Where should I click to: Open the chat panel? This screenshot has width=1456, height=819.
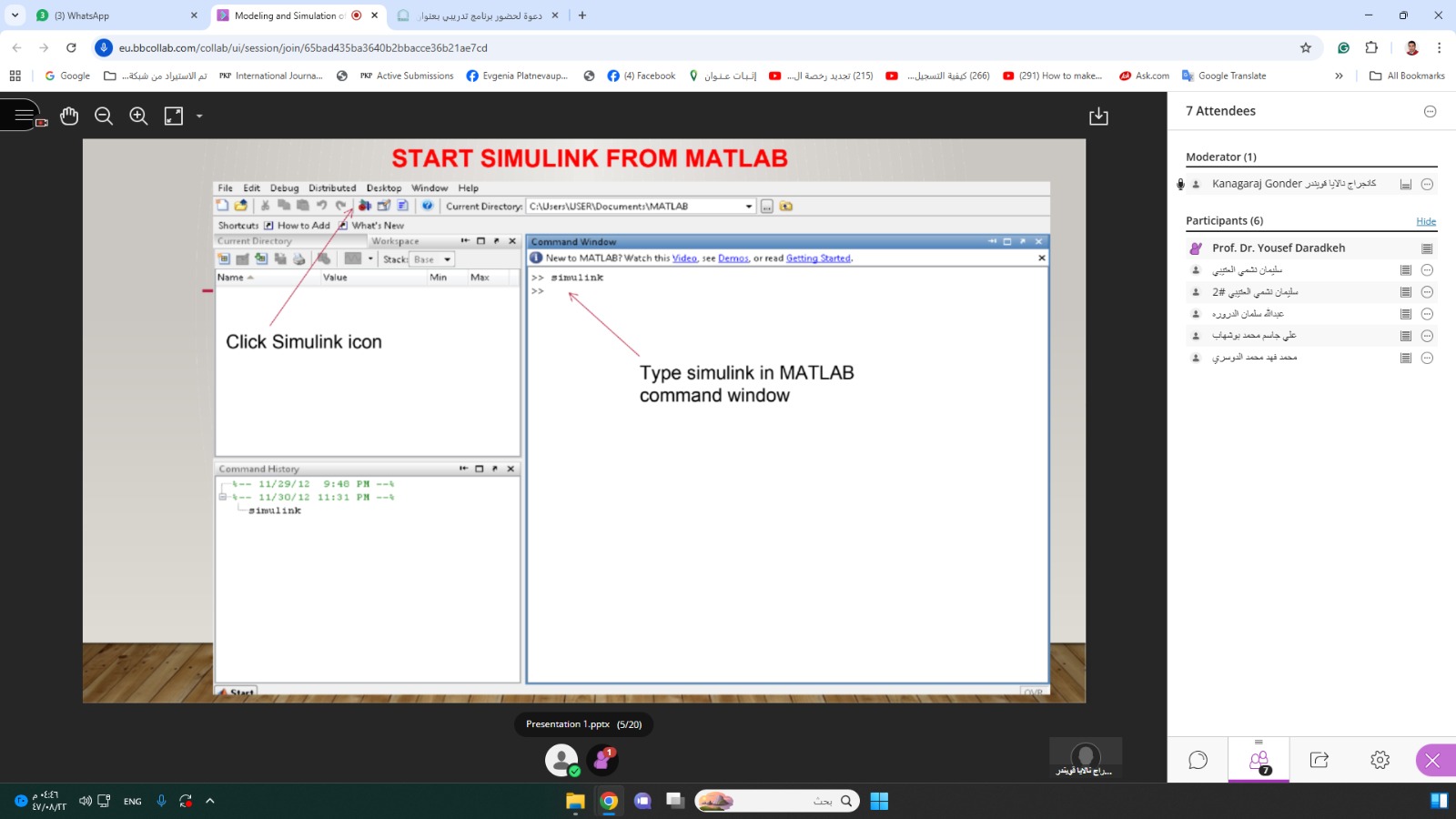pos(1198,760)
